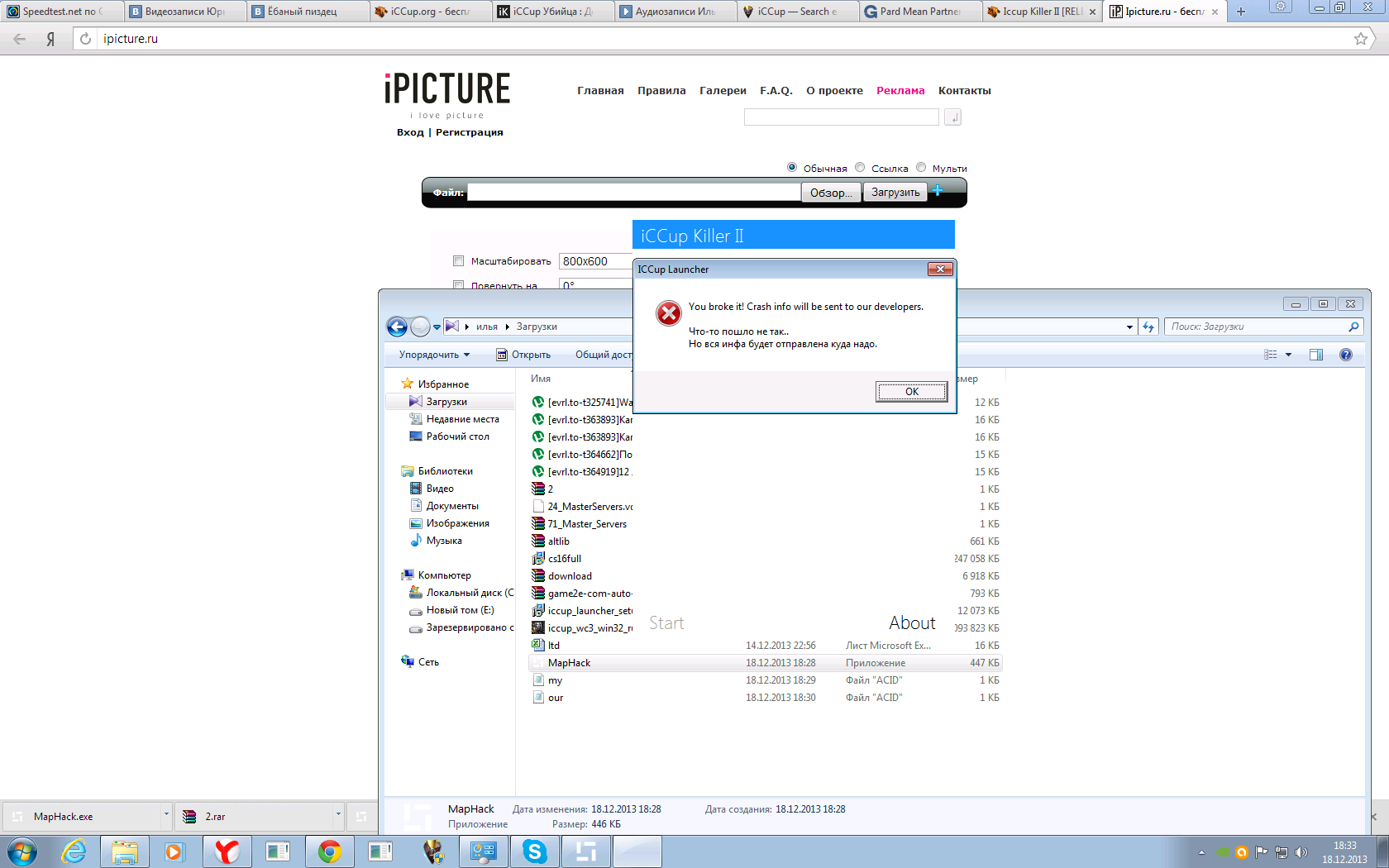Click OK in ICCup Launcher dialog
Viewport: 1389px width, 868px height.
tap(911, 392)
